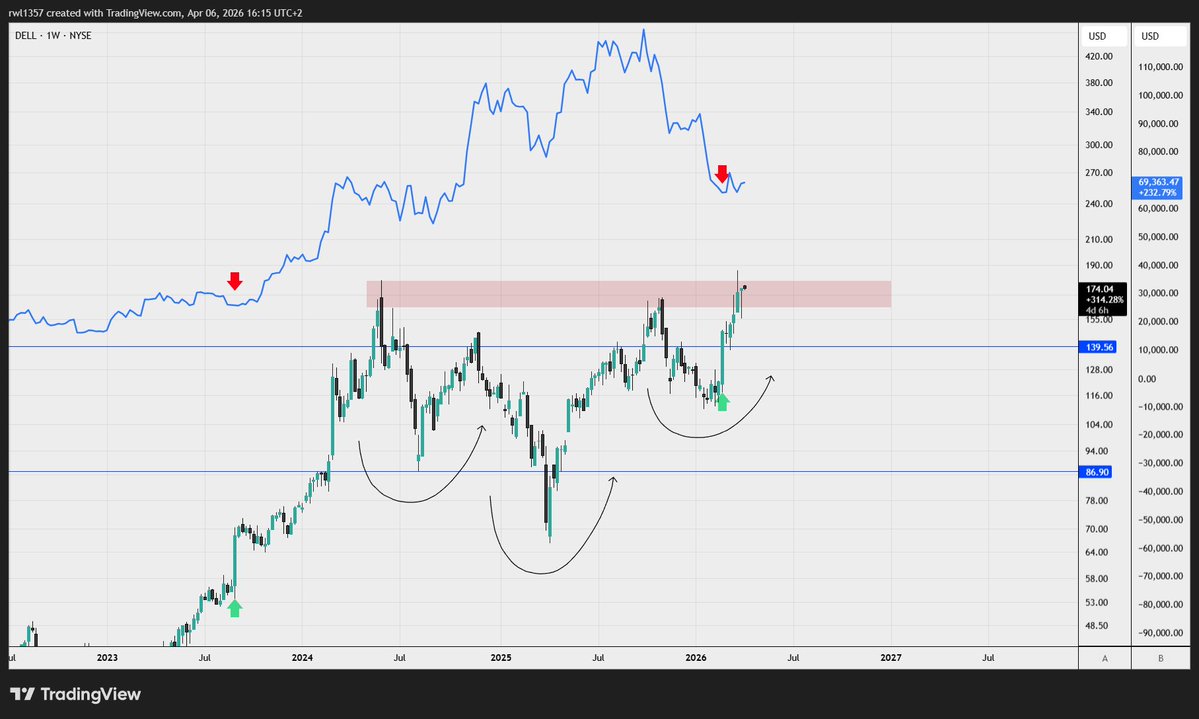Click the 2023 label on the time axis
1199x719 pixels.
click(107, 658)
